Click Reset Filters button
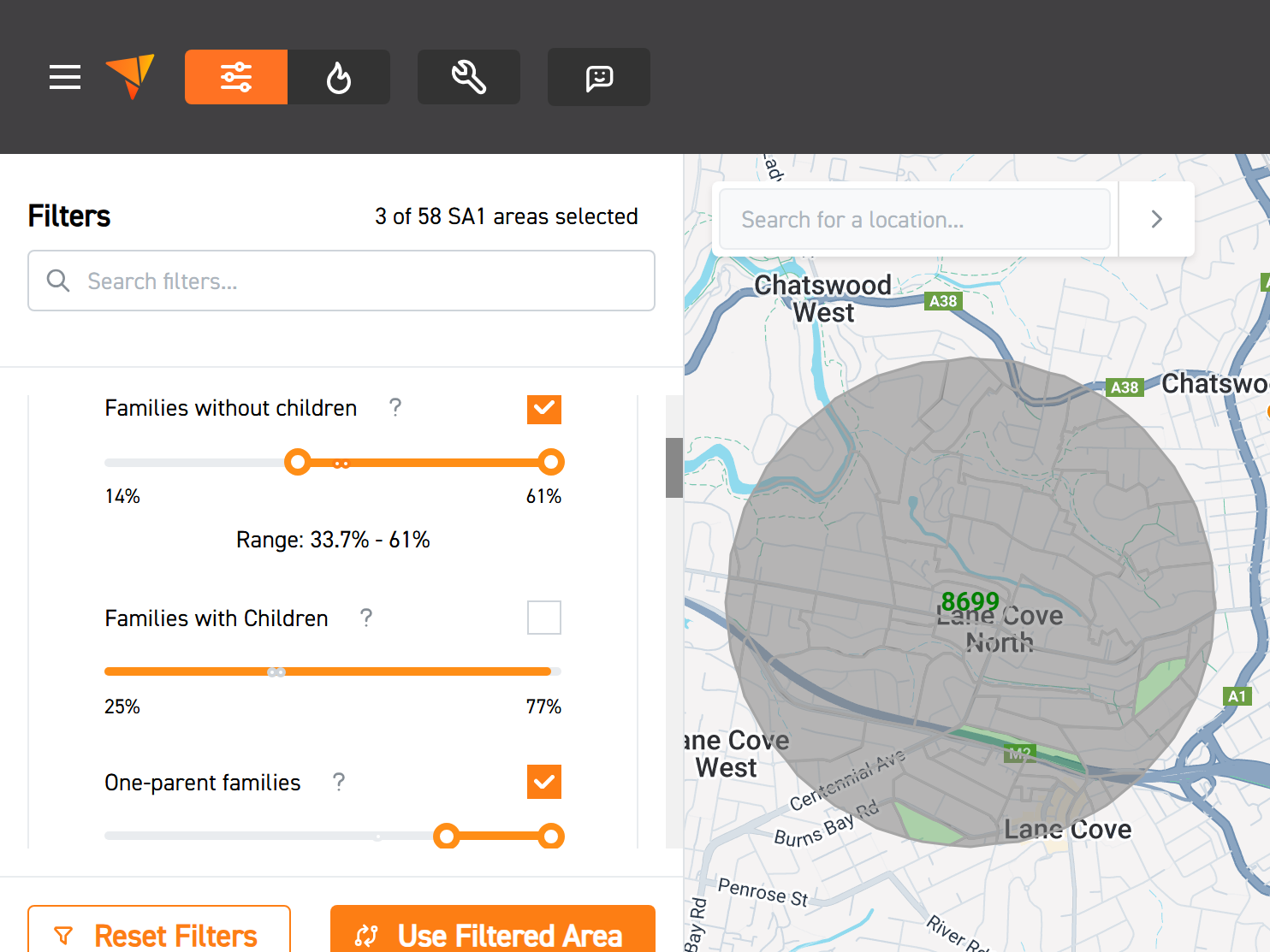This screenshot has height=952, width=1270. tap(159, 934)
